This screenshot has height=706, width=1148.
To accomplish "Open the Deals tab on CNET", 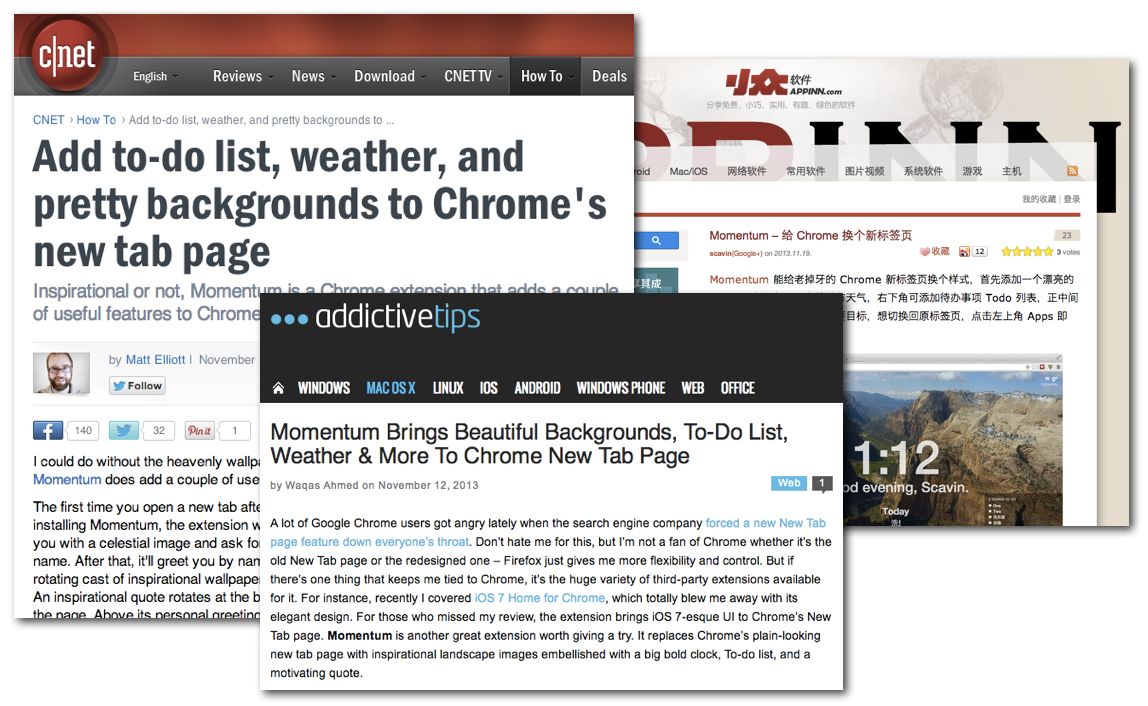I will pos(609,76).
